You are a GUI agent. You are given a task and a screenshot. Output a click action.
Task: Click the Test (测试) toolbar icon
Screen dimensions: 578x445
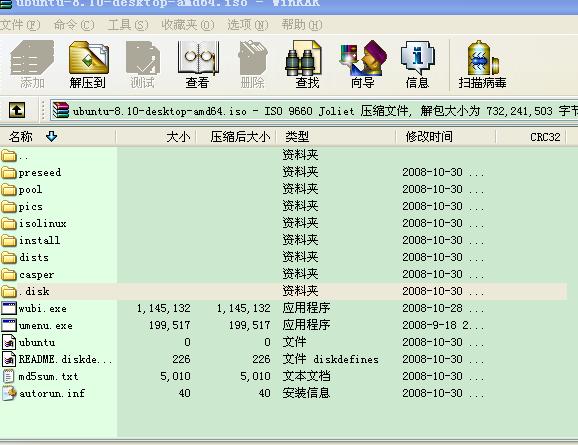coord(143,58)
